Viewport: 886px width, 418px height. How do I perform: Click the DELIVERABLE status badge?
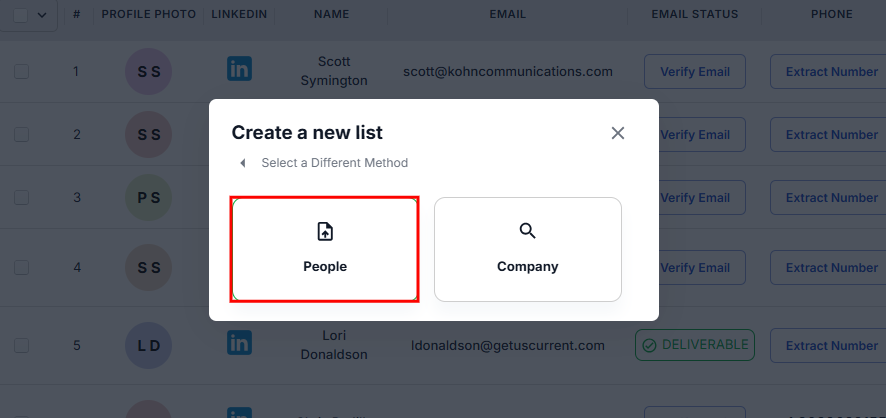695,345
